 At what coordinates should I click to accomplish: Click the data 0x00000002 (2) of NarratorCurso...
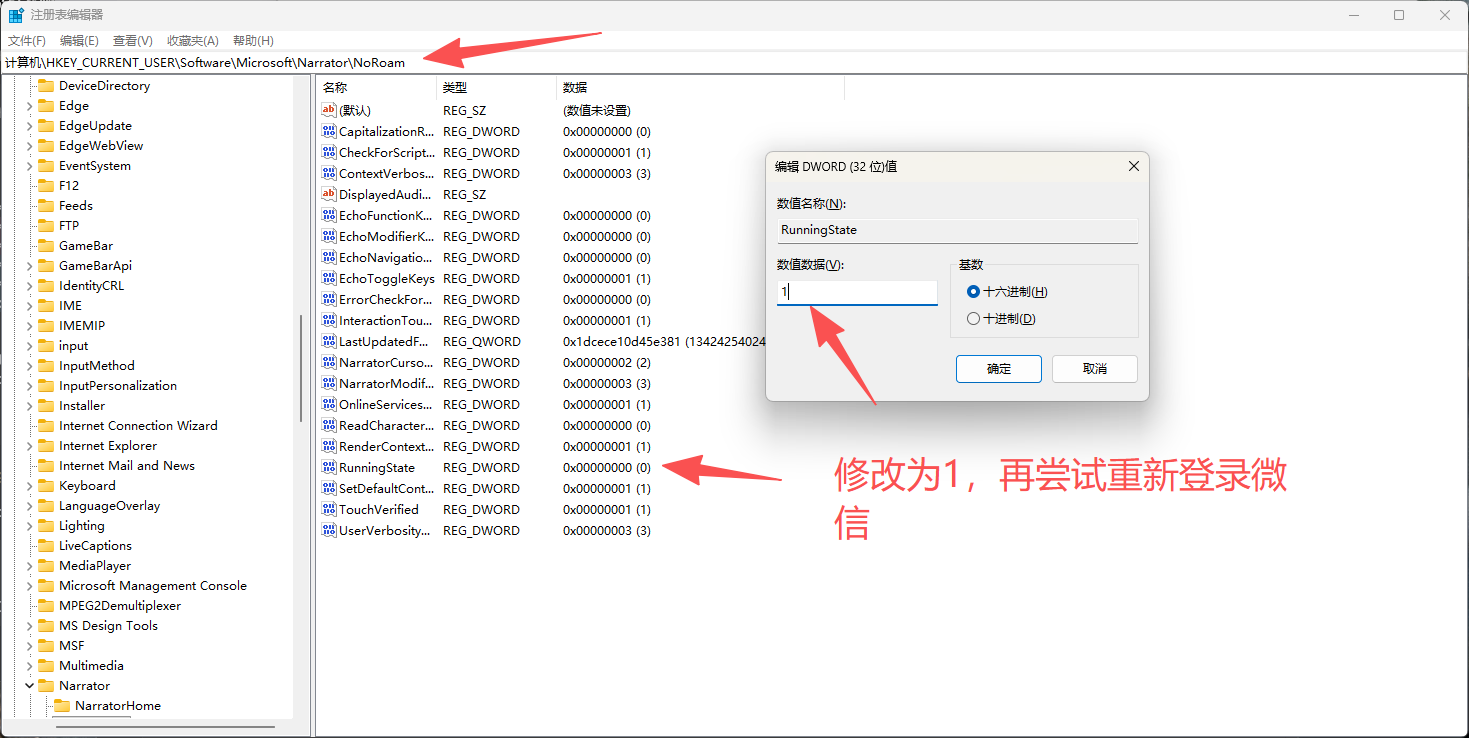(606, 362)
